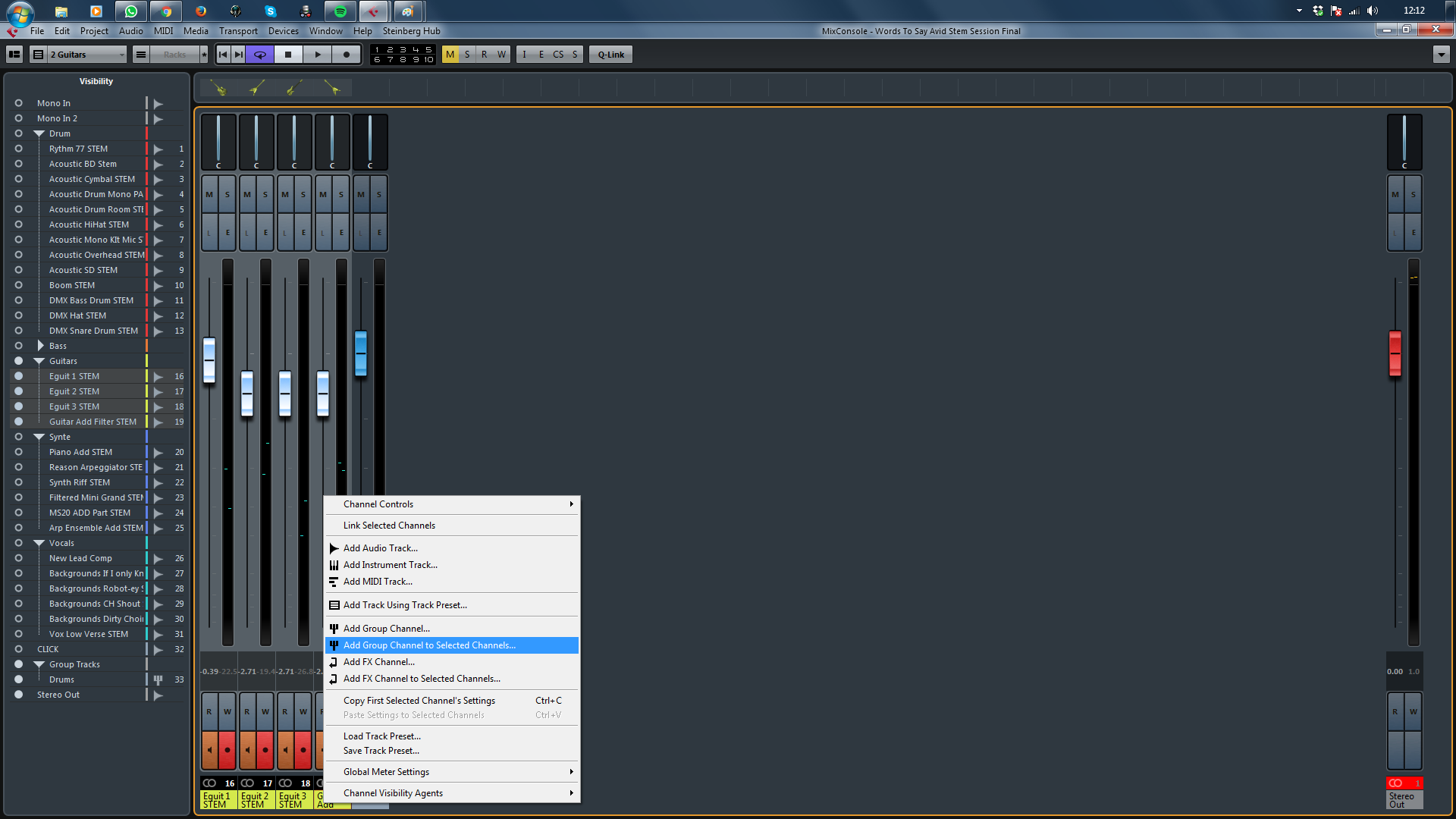Click monitor button on Eguit 2 STEM
Screen dimensions: 1456x819
pos(247,749)
